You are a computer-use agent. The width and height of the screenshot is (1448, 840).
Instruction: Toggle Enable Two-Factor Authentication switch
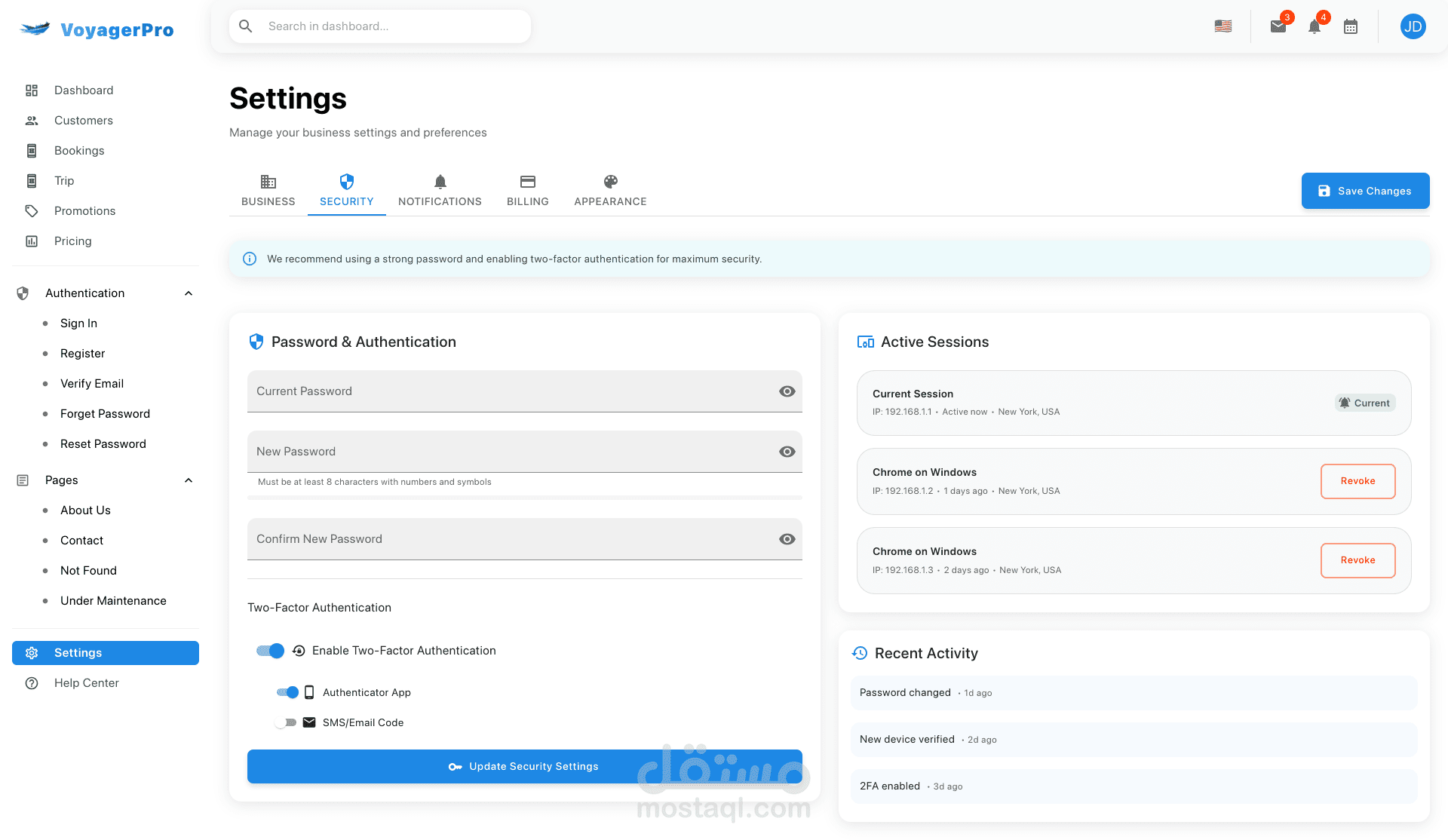pyautogui.click(x=270, y=651)
